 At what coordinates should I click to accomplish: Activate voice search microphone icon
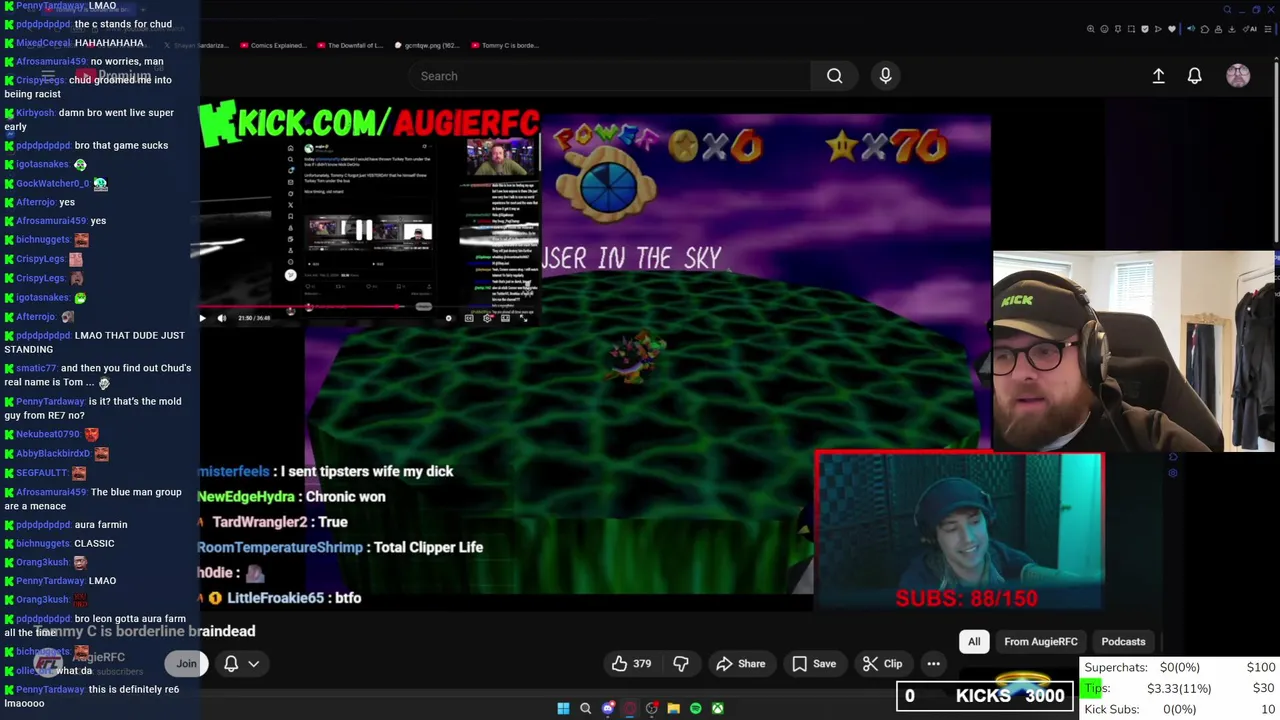pyautogui.click(x=885, y=76)
